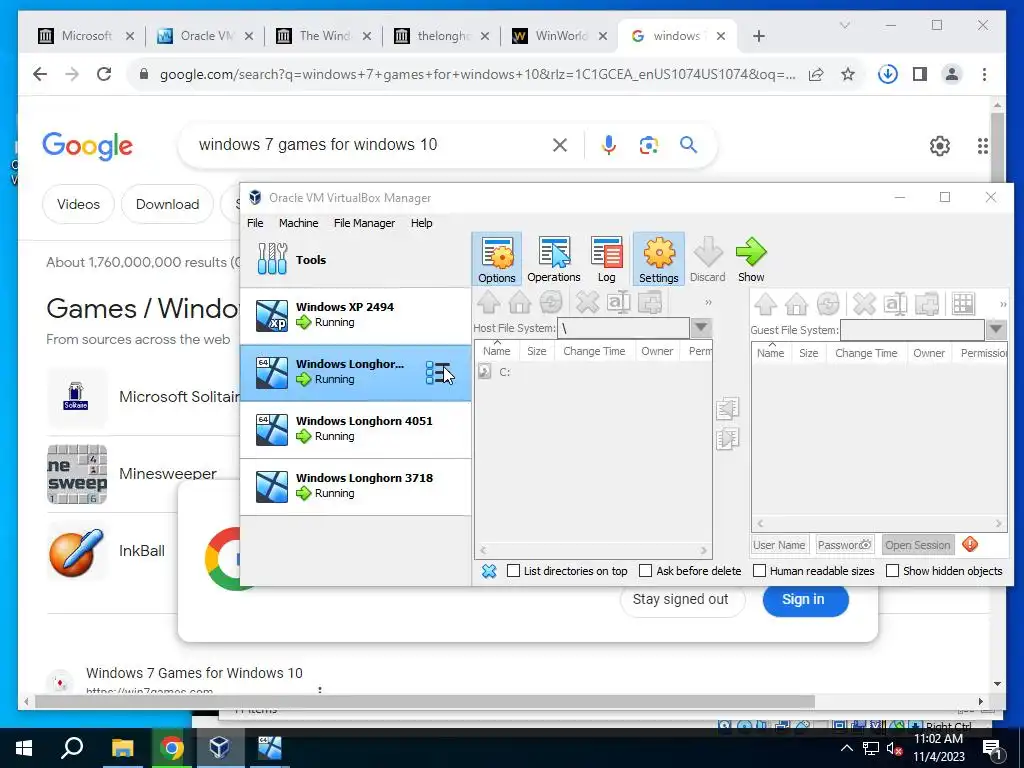
Task: Open File Explorer from the taskbar
Action: click(122, 748)
